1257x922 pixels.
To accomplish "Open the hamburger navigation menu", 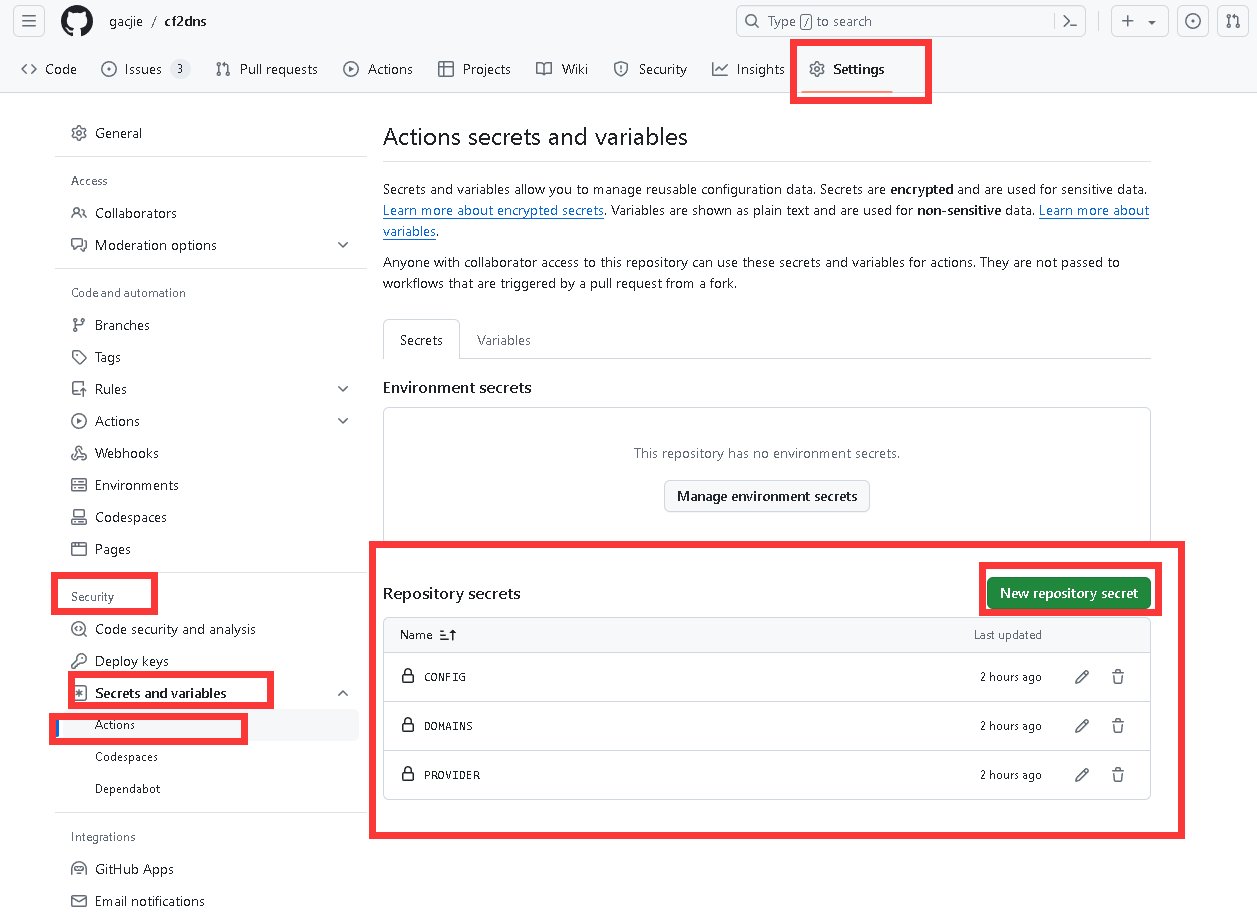I will pyautogui.click(x=30, y=21).
